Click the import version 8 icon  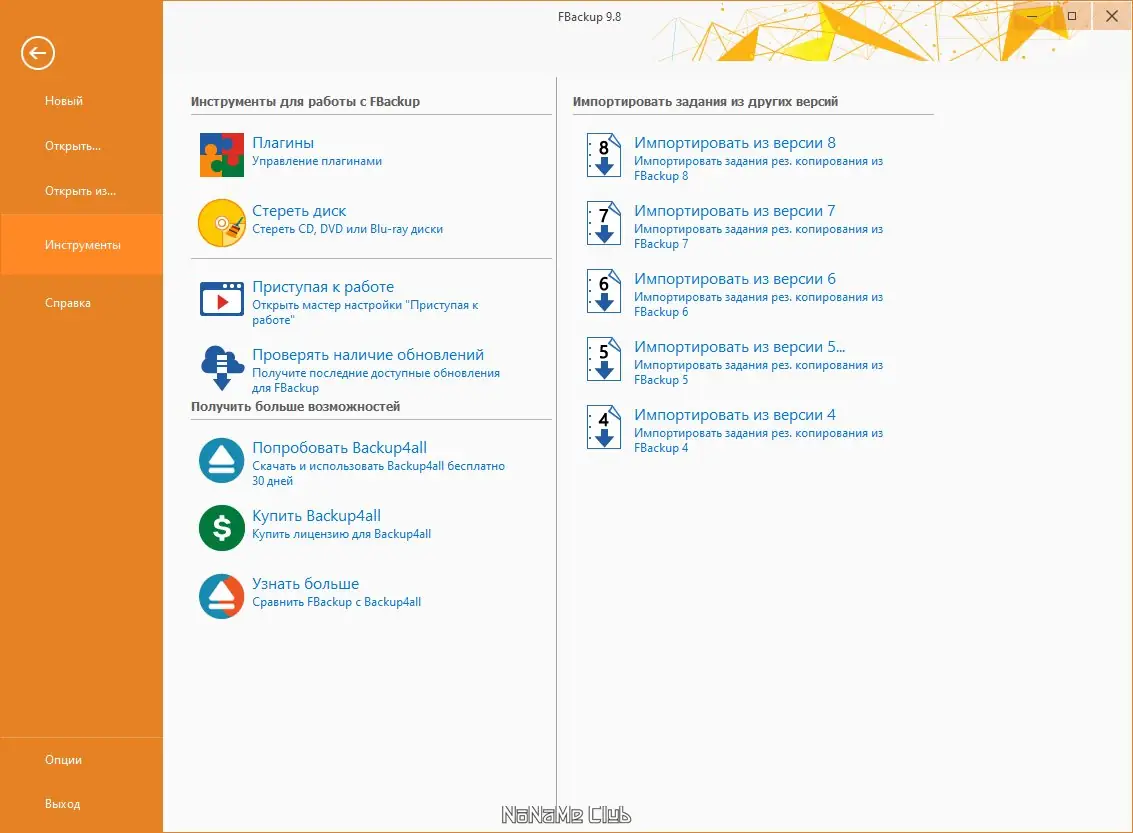pyautogui.click(x=604, y=155)
